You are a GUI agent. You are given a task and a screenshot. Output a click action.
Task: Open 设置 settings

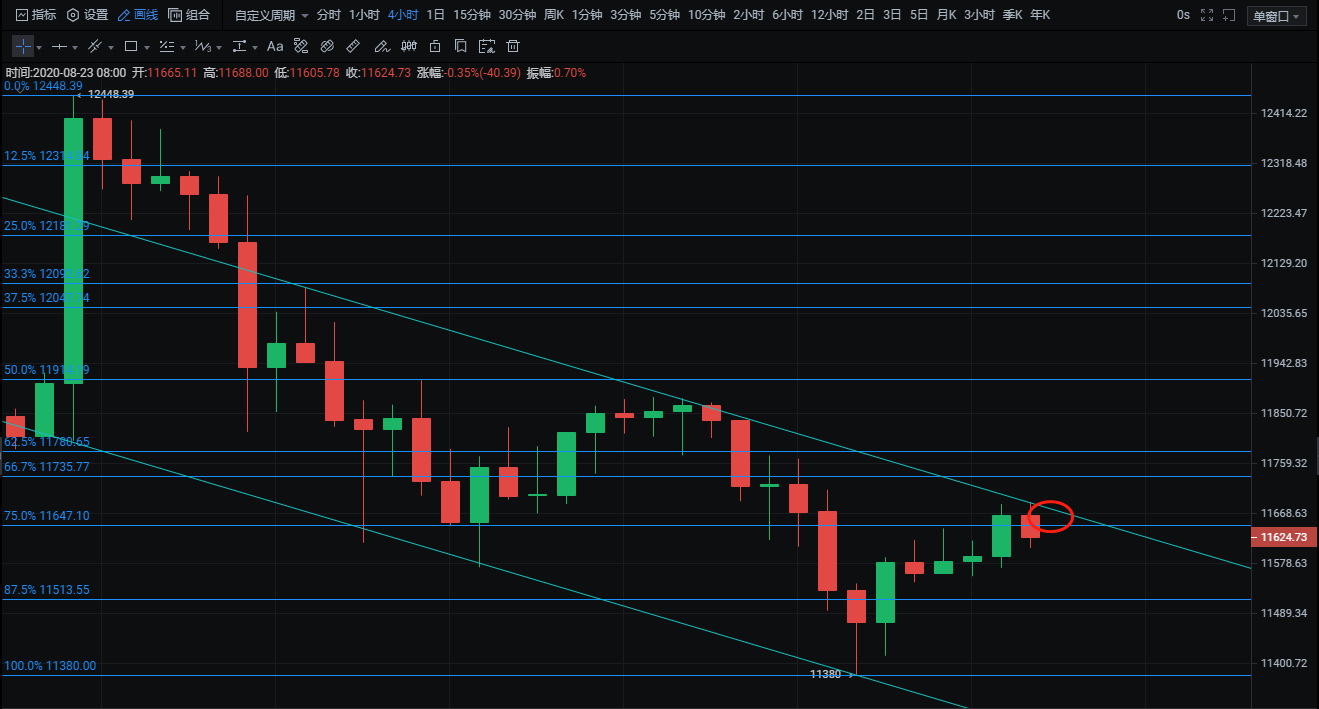(x=87, y=15)
